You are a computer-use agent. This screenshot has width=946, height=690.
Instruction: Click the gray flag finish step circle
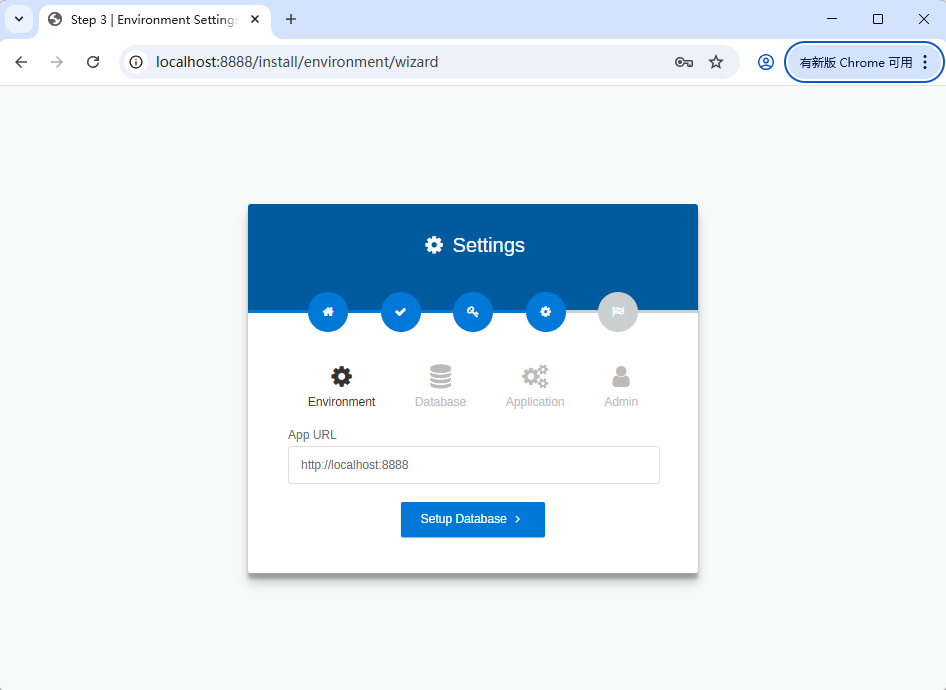[x=618, y=312]
